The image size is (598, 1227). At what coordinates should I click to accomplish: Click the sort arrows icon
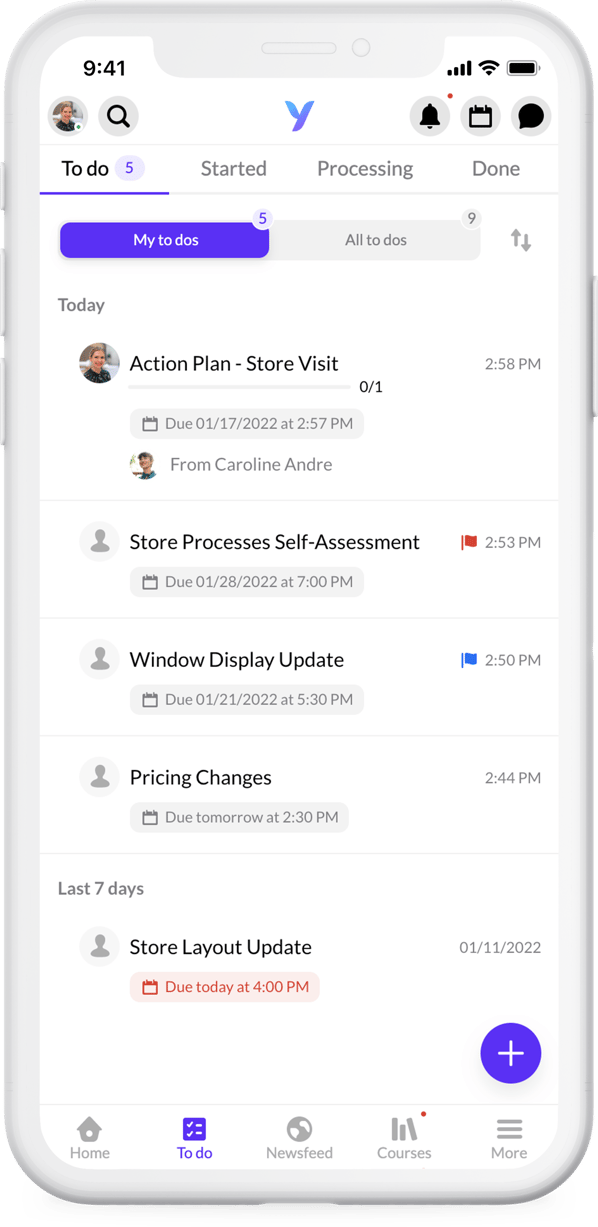(x=520, y=240)
